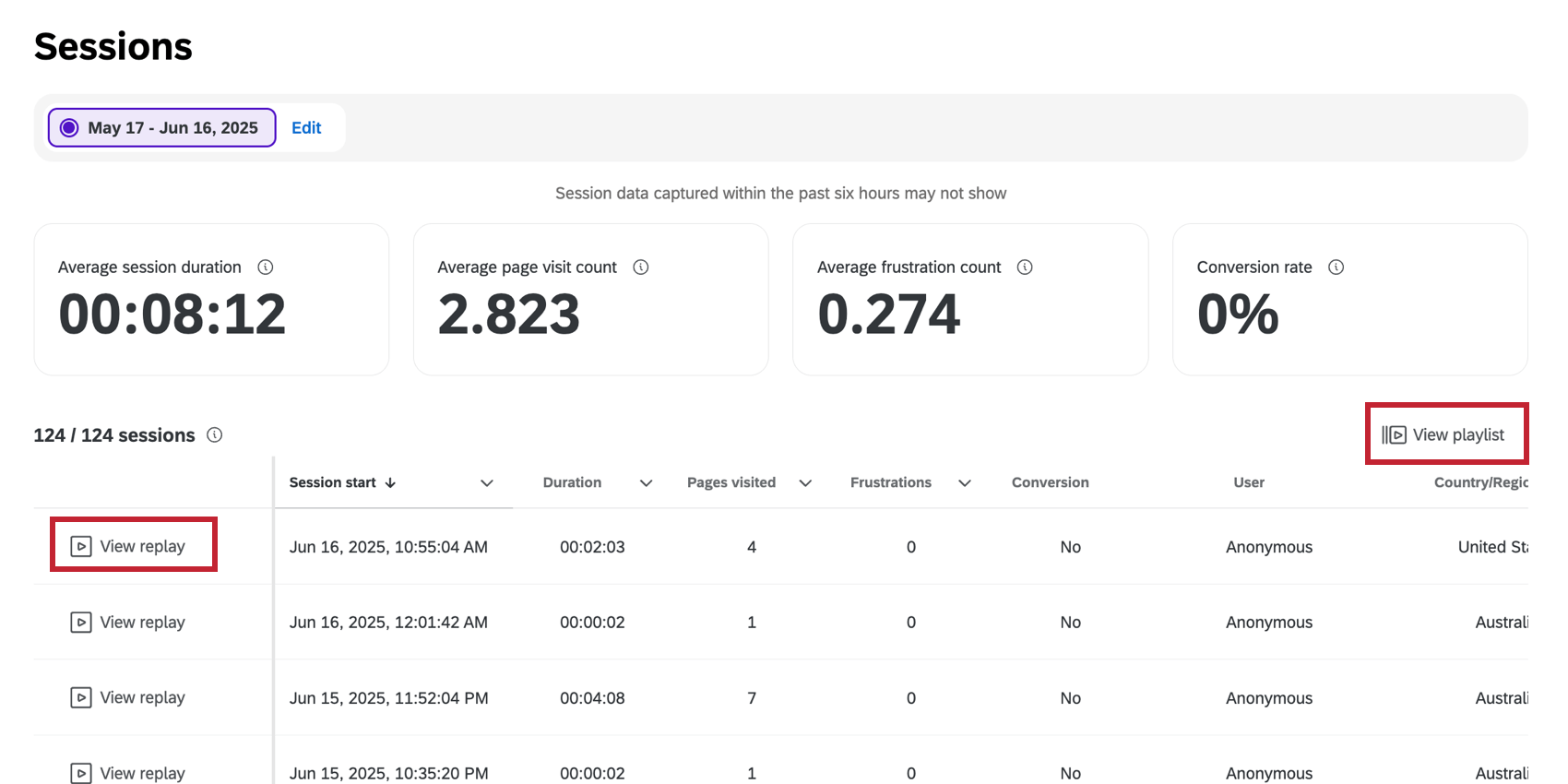Click the Conversion column header
This screenshot has width=1568, height=784.
(1050, 483)
